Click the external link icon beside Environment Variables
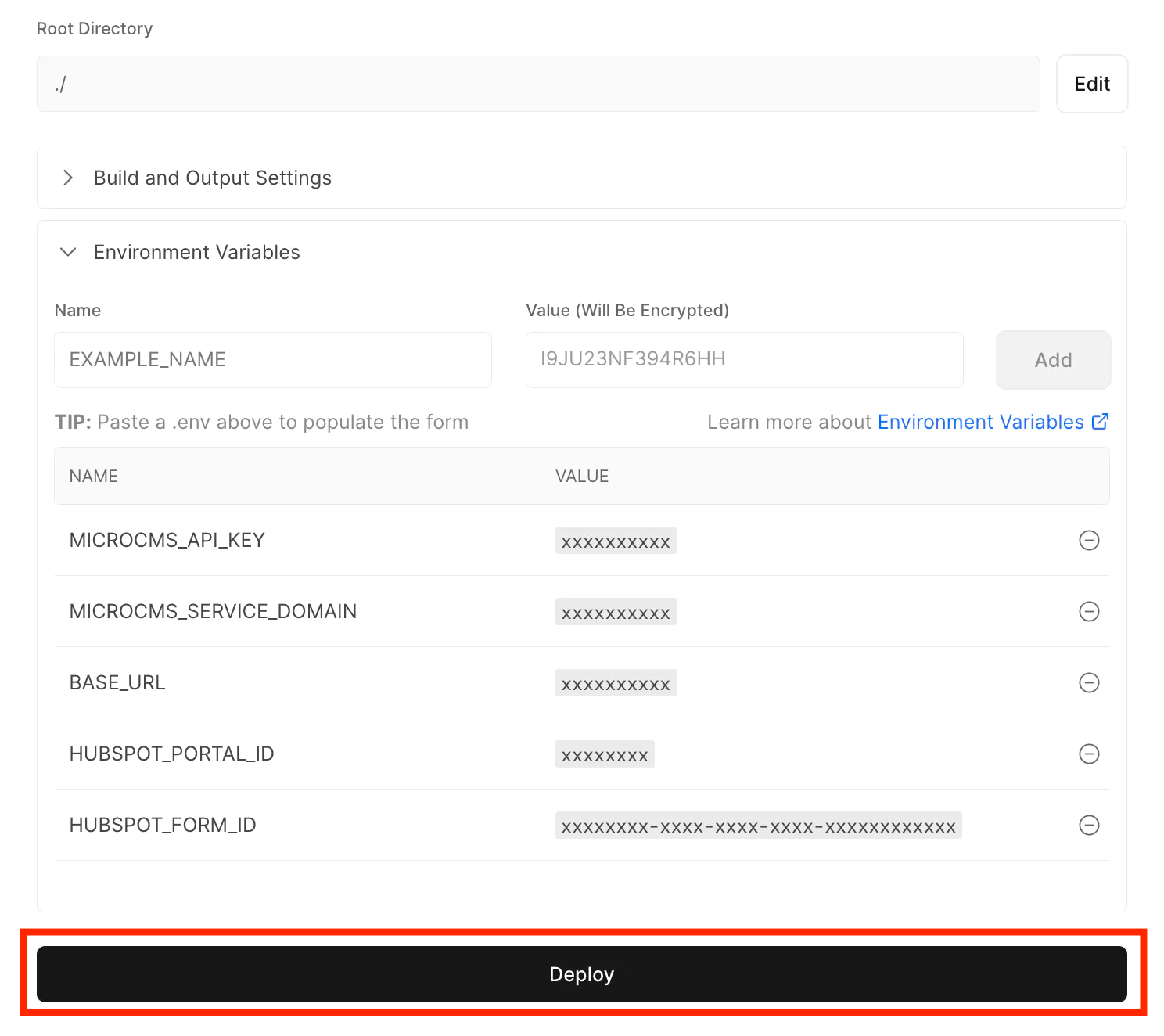This screenshot has height=1036, width=1164. pos(1100,422)
